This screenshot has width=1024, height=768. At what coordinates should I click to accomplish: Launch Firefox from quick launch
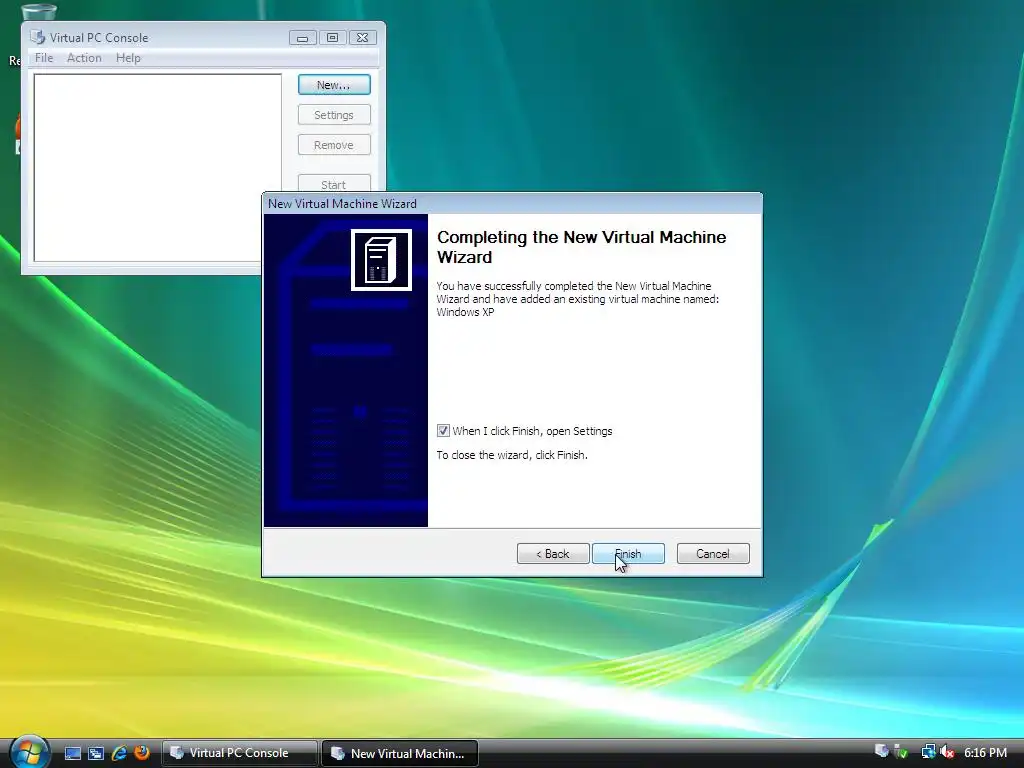[142, 753]
